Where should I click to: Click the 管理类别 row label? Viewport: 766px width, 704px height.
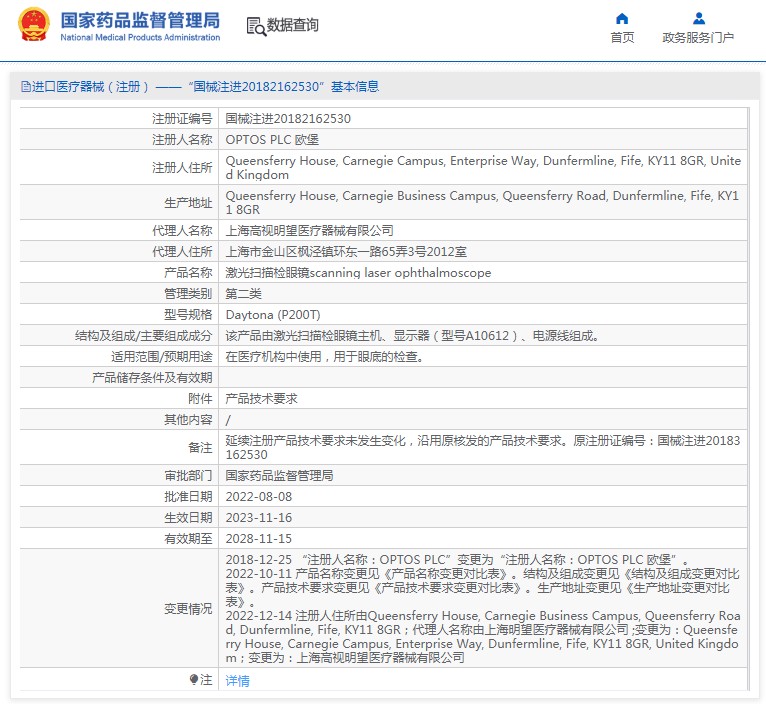(x=188, y=294)
